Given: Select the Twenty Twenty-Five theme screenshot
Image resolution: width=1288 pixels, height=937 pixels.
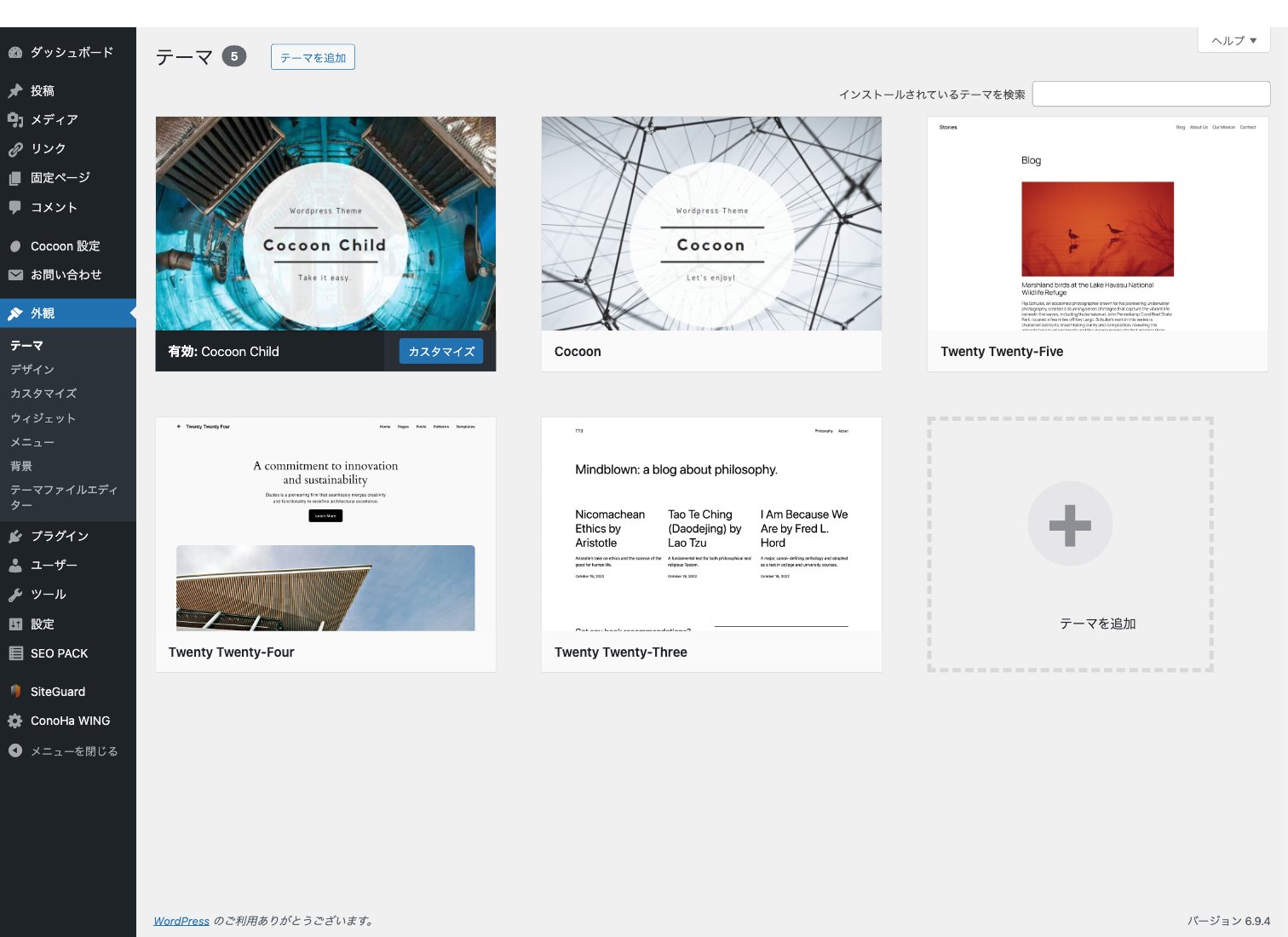Looking at the screenshot, I should [1098, 223].
